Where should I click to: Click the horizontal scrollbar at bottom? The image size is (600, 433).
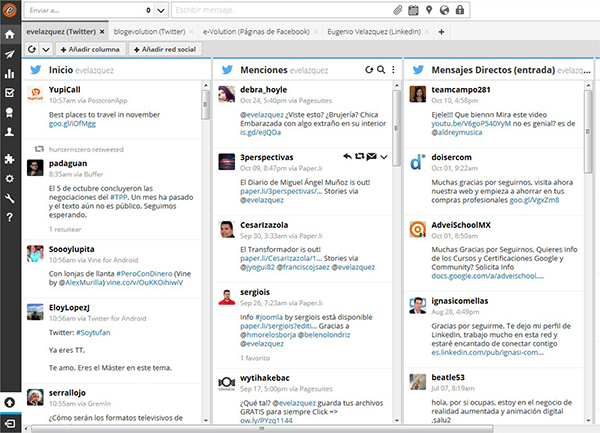click(262, 429)
